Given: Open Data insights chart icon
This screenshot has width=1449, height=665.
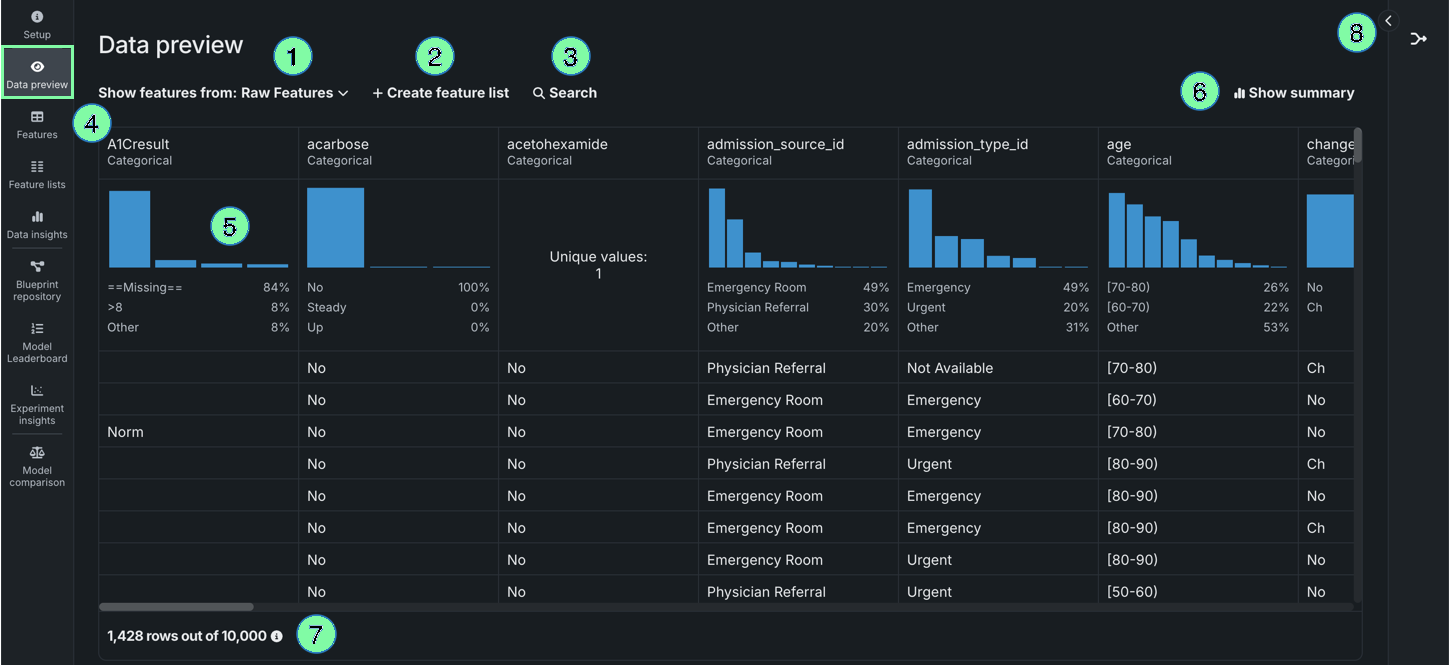Looking at the screenshot, I should click(x=37, y=216).
